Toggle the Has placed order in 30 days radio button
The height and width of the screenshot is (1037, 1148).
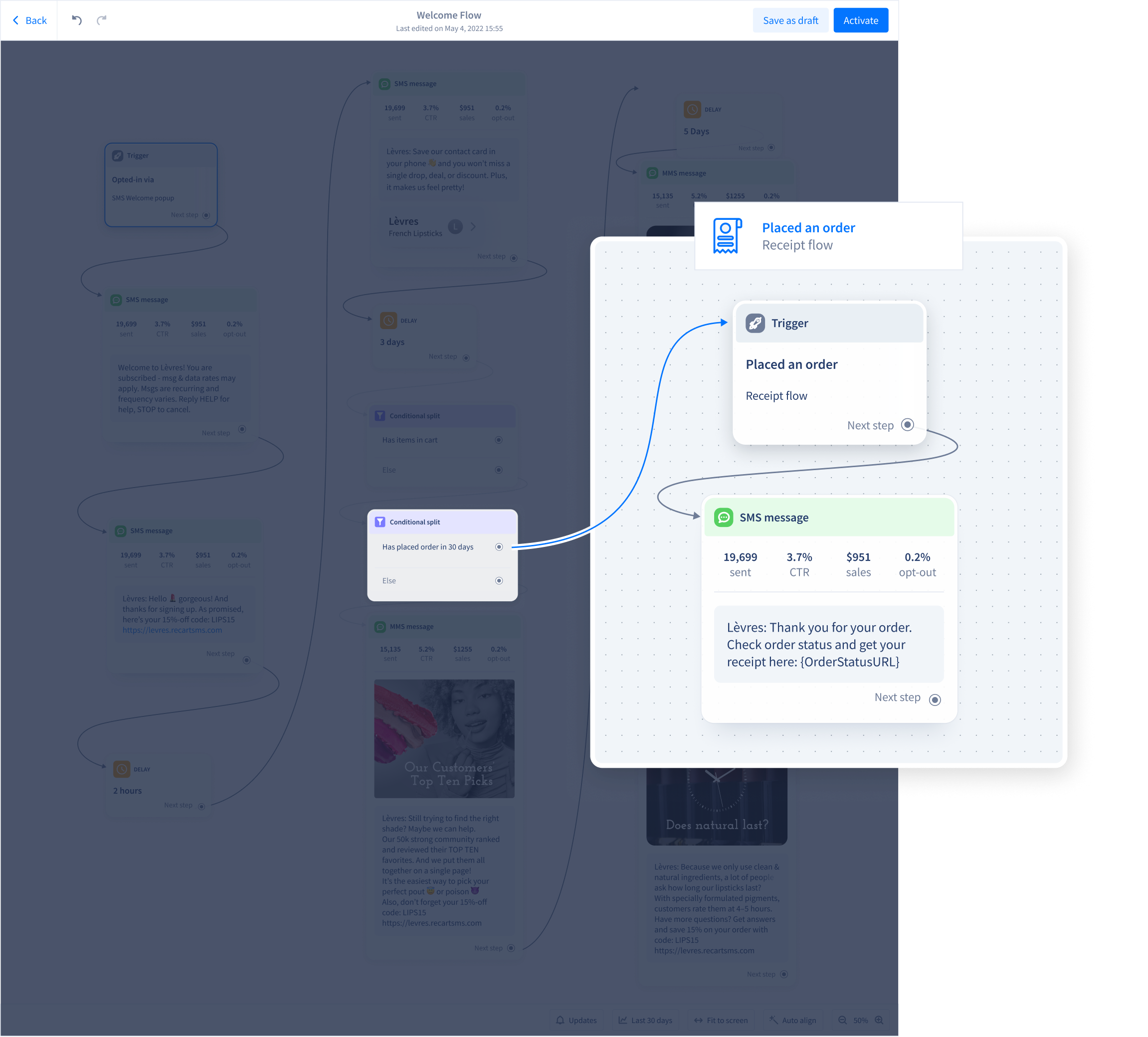click(498, 547)
